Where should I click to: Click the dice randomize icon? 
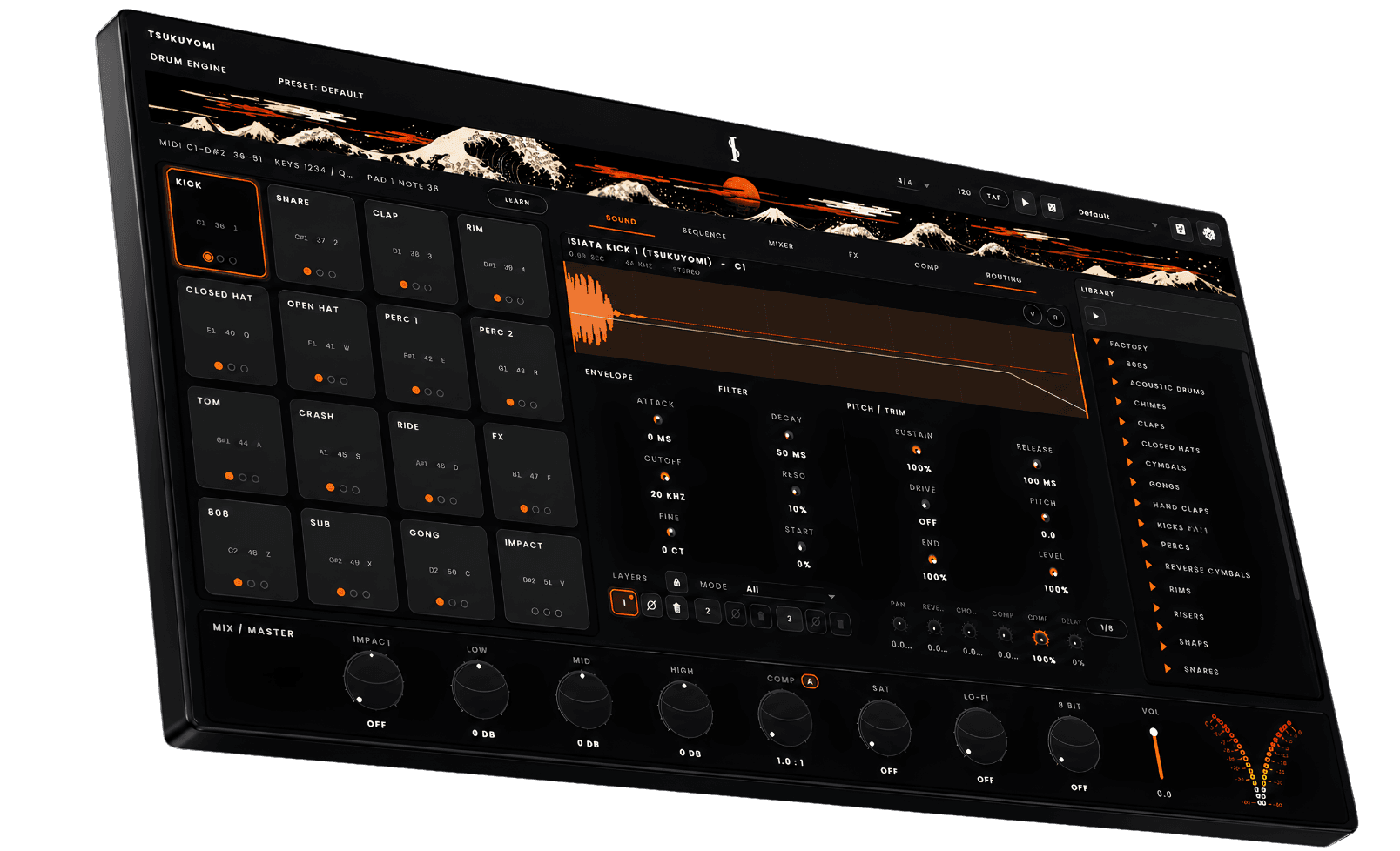tap(1052, 208)
